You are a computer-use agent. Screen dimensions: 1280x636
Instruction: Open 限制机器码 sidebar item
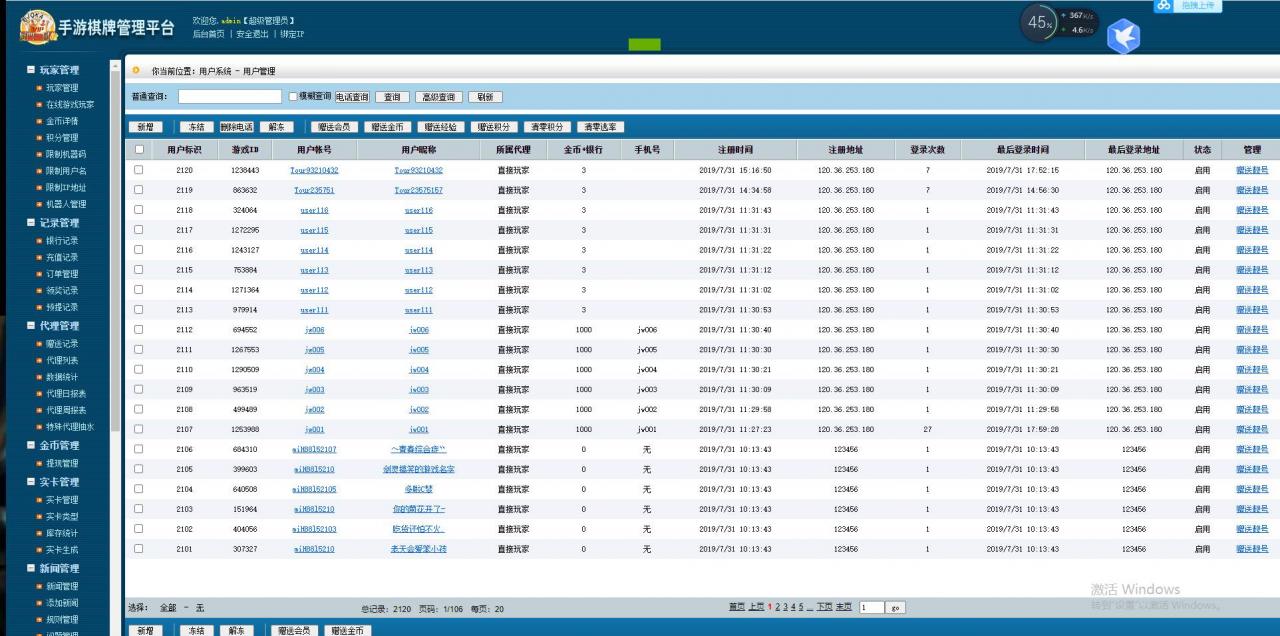click(x=66, y=155)
